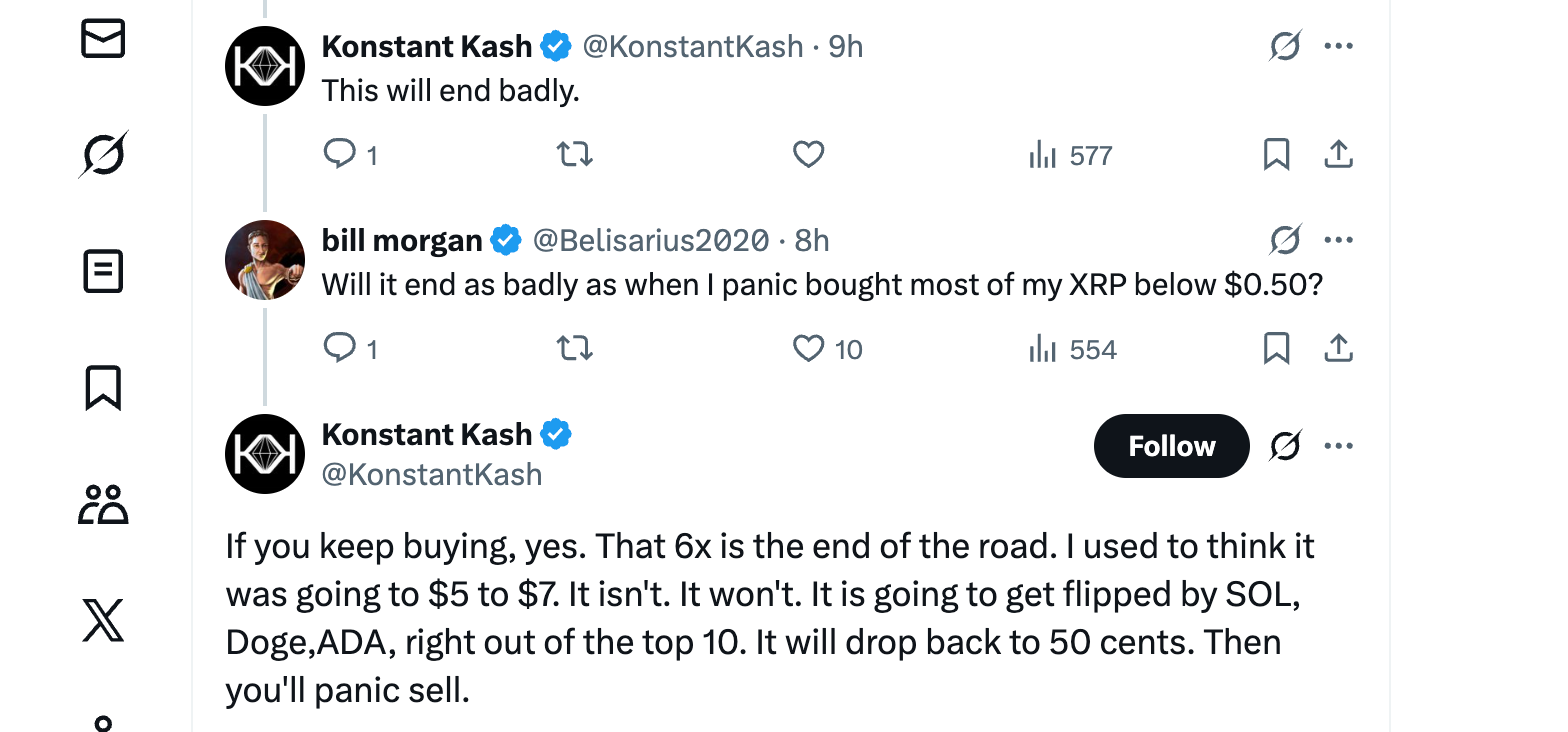This screenshot has width=1568, height=732.
Task: Reply to "This will end badly" post
Action: (340, 154)
